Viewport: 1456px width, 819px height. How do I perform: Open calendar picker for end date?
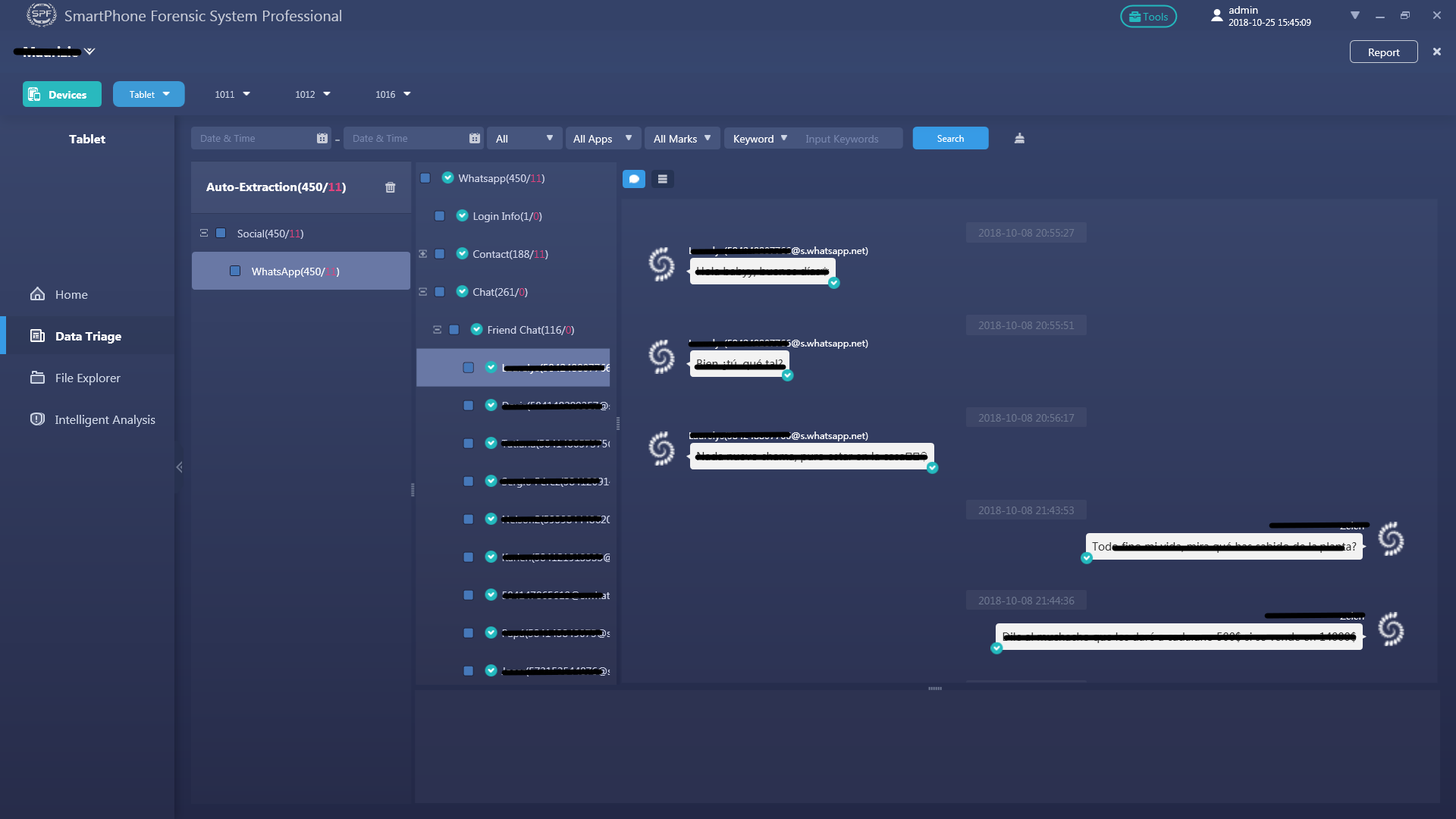[x=475, y=138]
